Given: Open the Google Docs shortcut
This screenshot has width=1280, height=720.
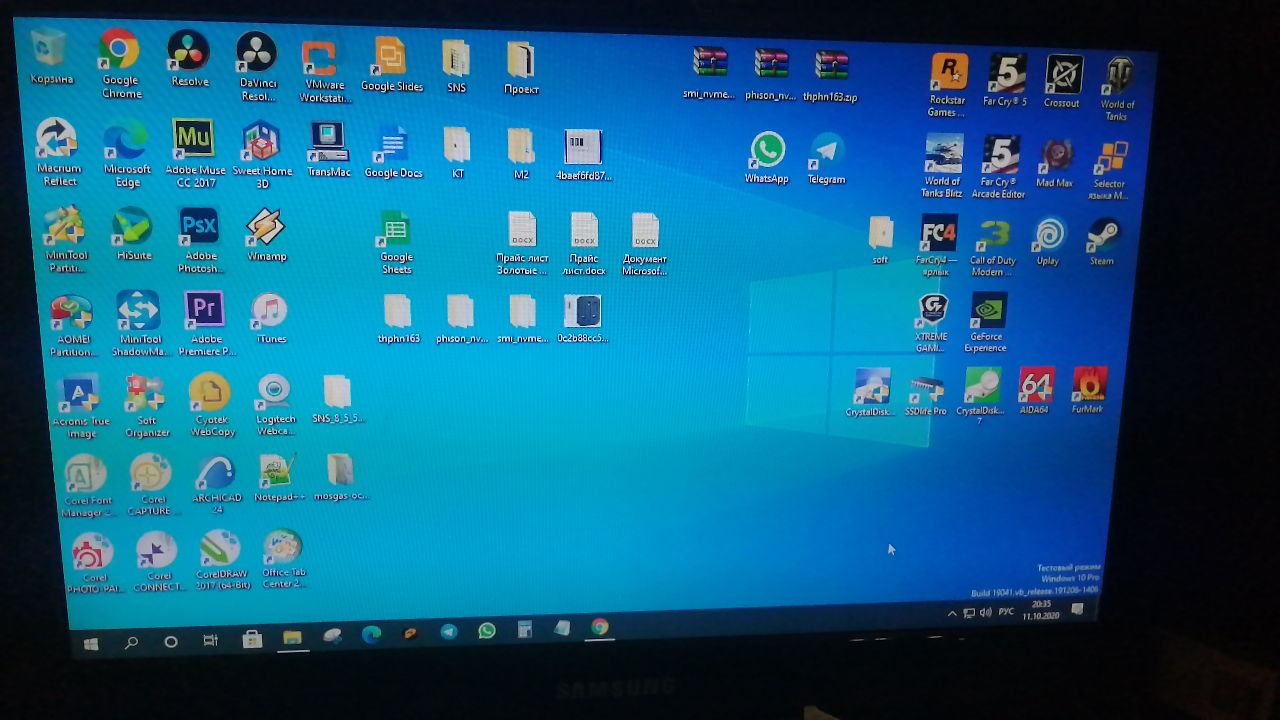Looking at the screenshot, I should coord(393,152).
